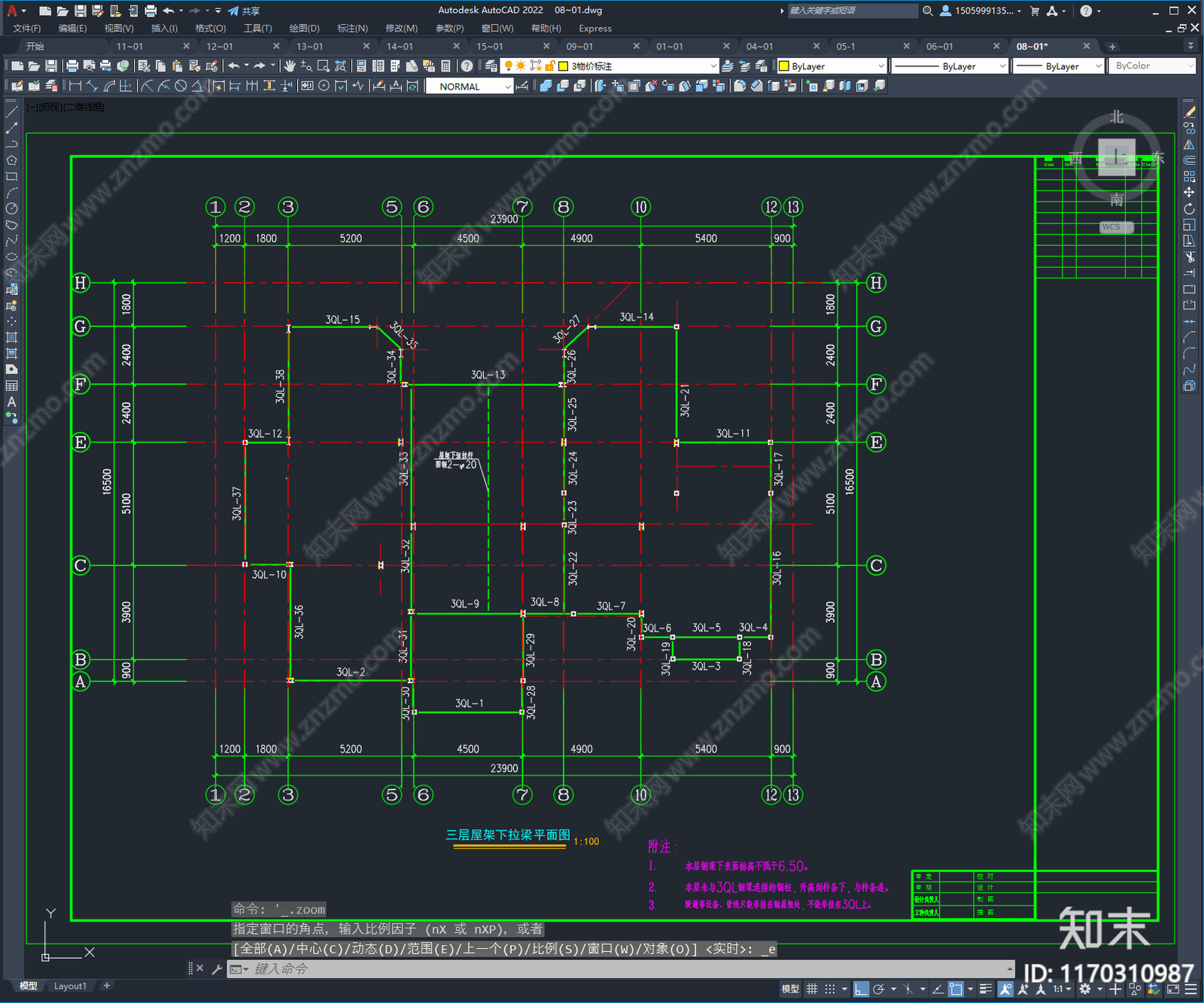Image resolution: width=1204 pixels, height=1003 pixels.
Task: Select the Circle tool in the left toolbar
Action: tap(11, 208)
